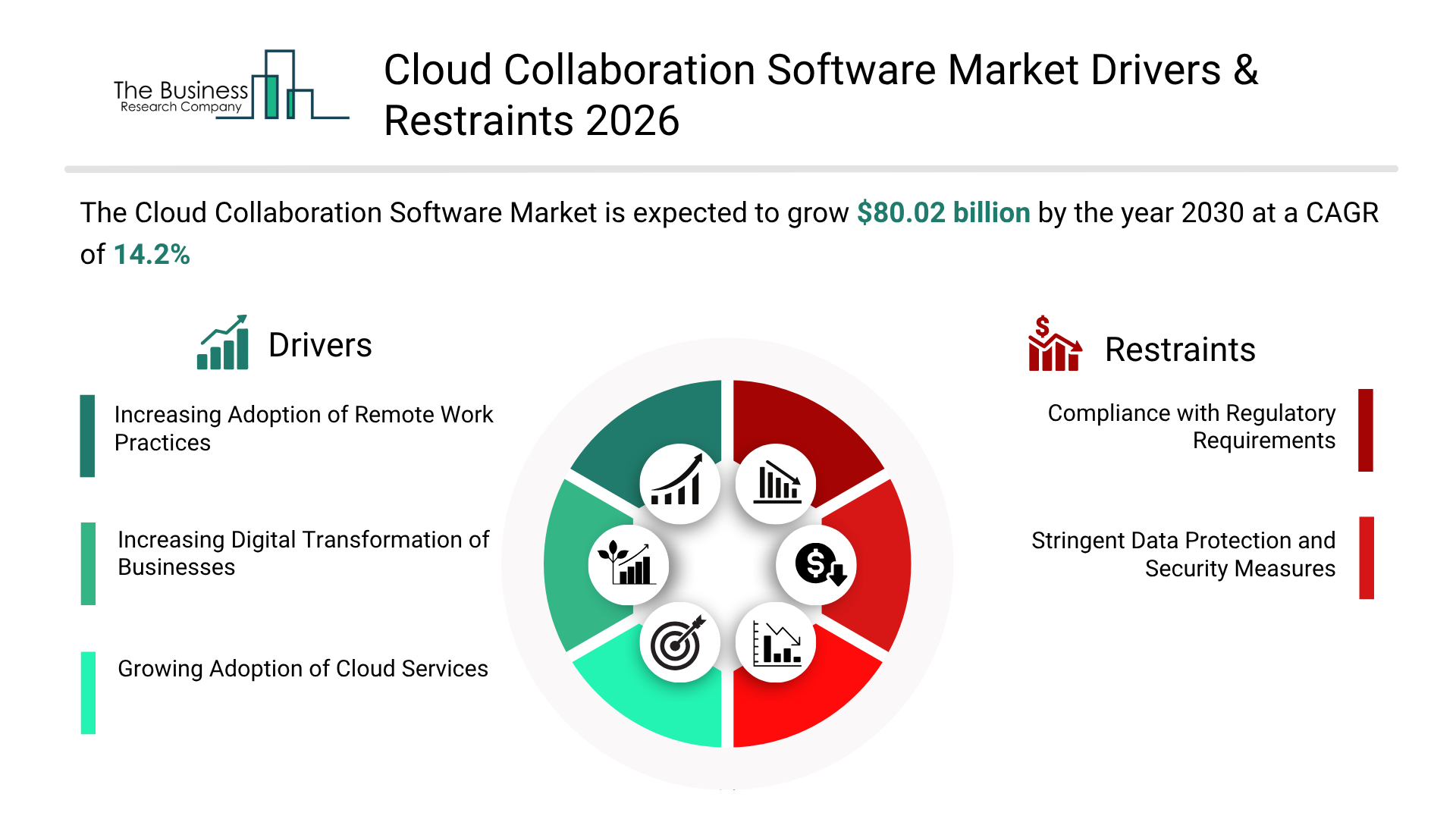Switch to the Restraints section heading

pos(1181,350)
